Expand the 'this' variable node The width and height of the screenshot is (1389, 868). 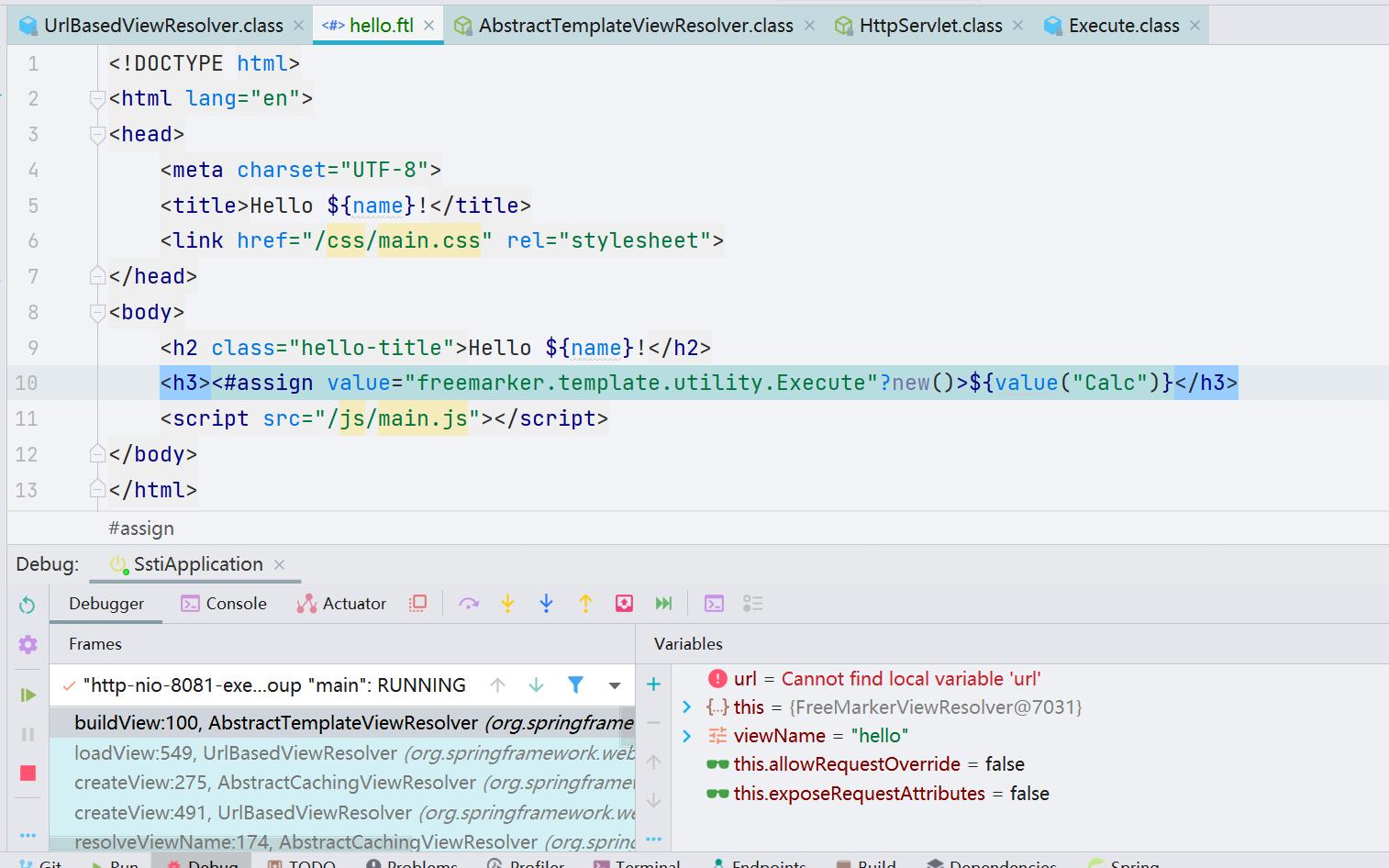(685, 707)
